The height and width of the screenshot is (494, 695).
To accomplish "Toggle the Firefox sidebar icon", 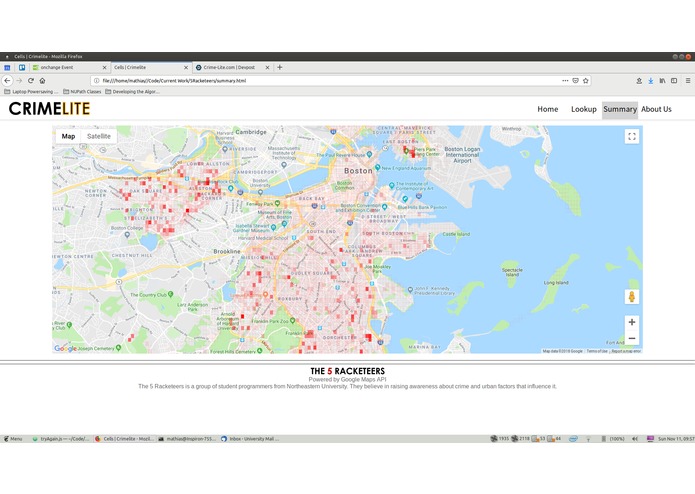I will tap(674, 81).
